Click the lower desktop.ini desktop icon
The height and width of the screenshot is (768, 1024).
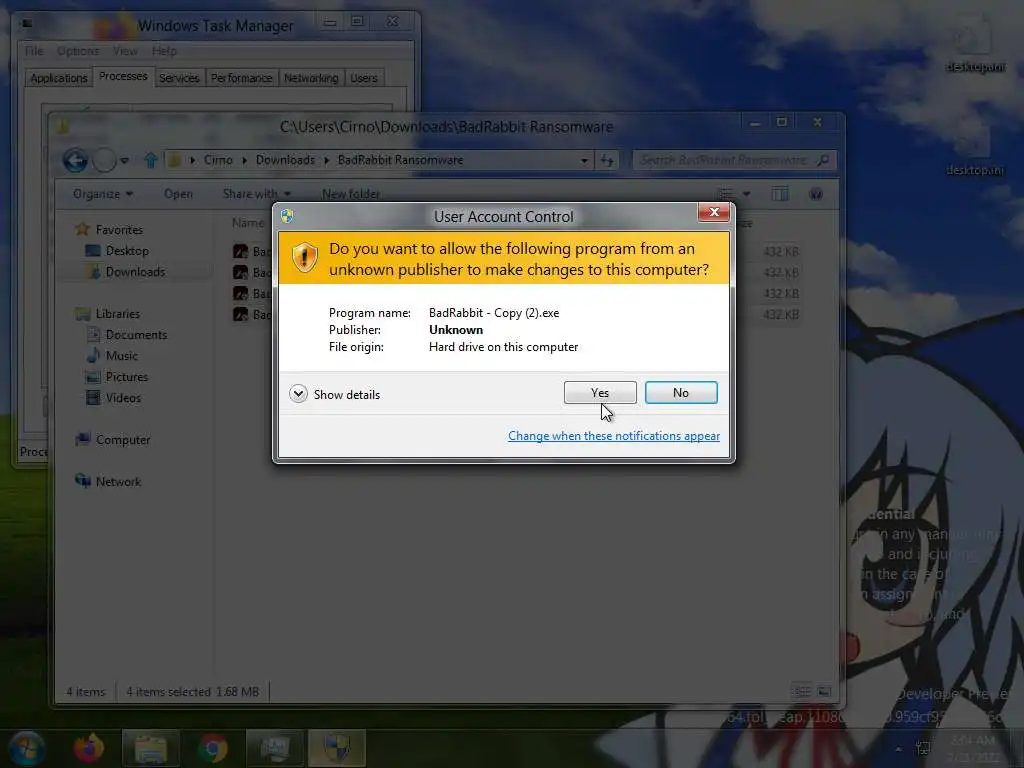point(975,150)
